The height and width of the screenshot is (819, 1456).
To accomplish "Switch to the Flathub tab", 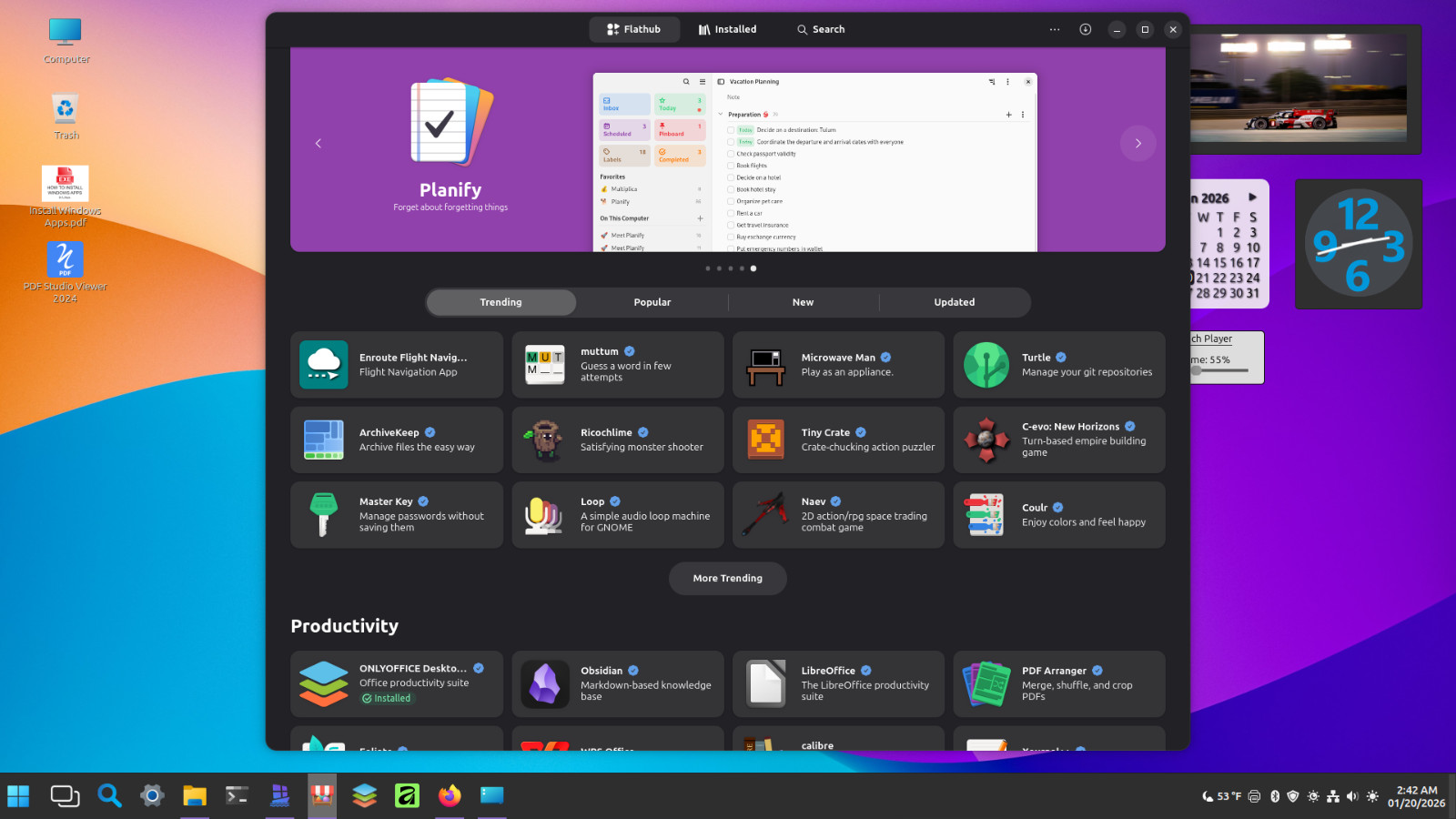I will pos(634,29).
